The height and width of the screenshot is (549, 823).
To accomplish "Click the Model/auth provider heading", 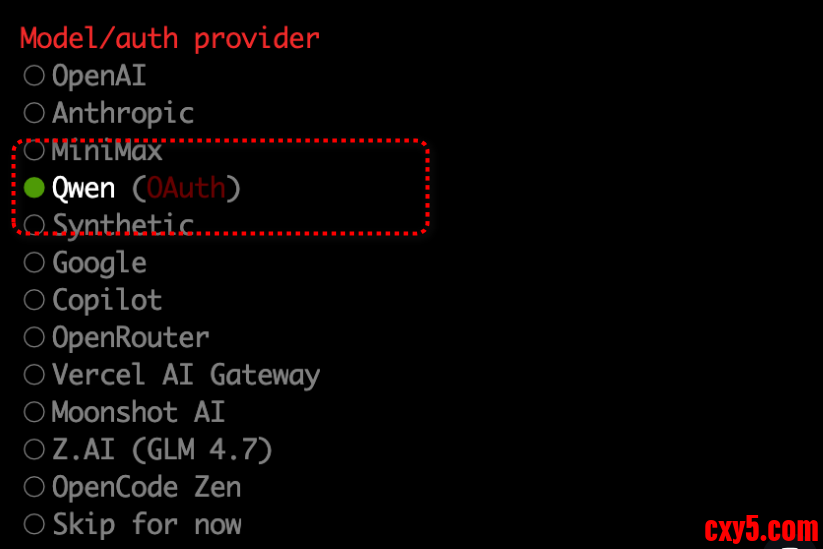I will coord(170,38).
